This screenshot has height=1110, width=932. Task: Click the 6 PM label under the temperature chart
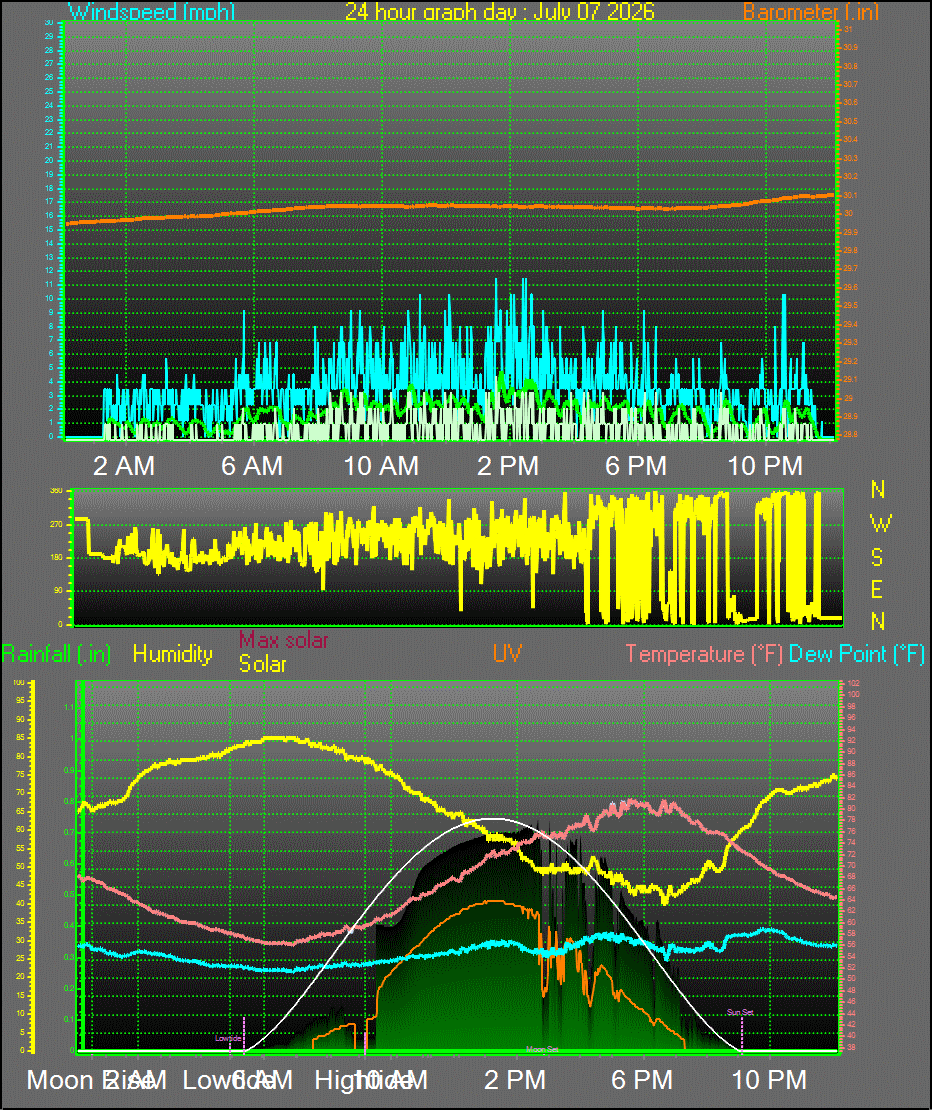[x=642, y=1080]
